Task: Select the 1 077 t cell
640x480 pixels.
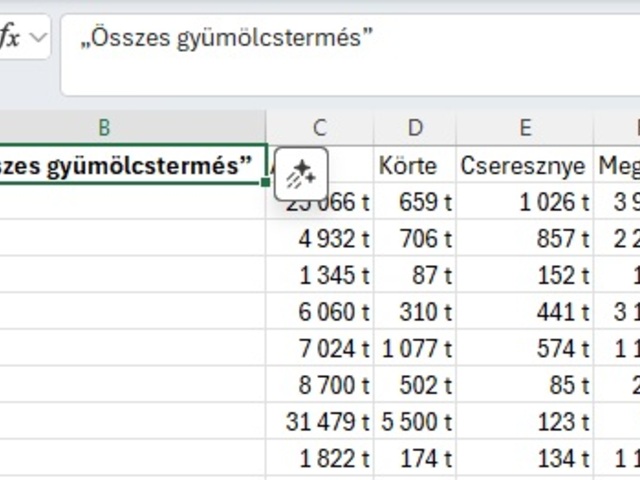Action: coord(415,349)
